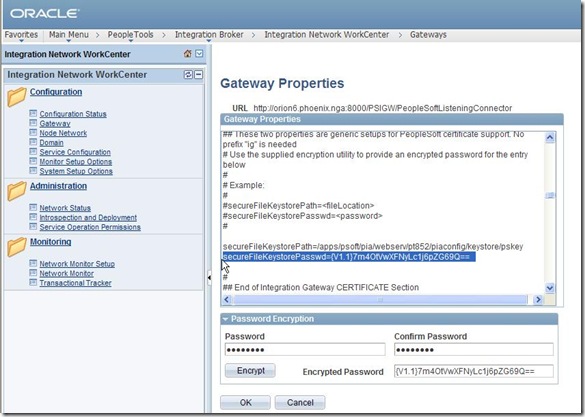Click the highlighted secureFileKeystorePasswd line
The height and width of the screenshot is (417, 585).
tap(349, 257)
